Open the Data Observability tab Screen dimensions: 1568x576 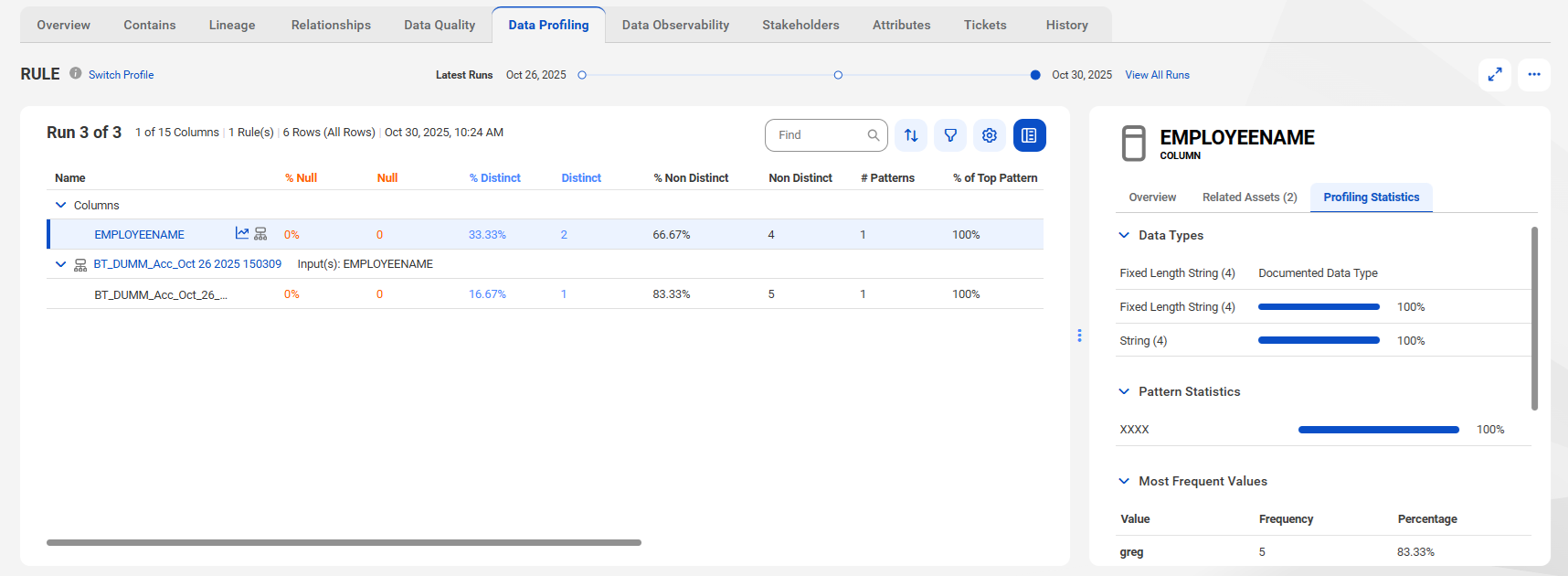(675, 25)
